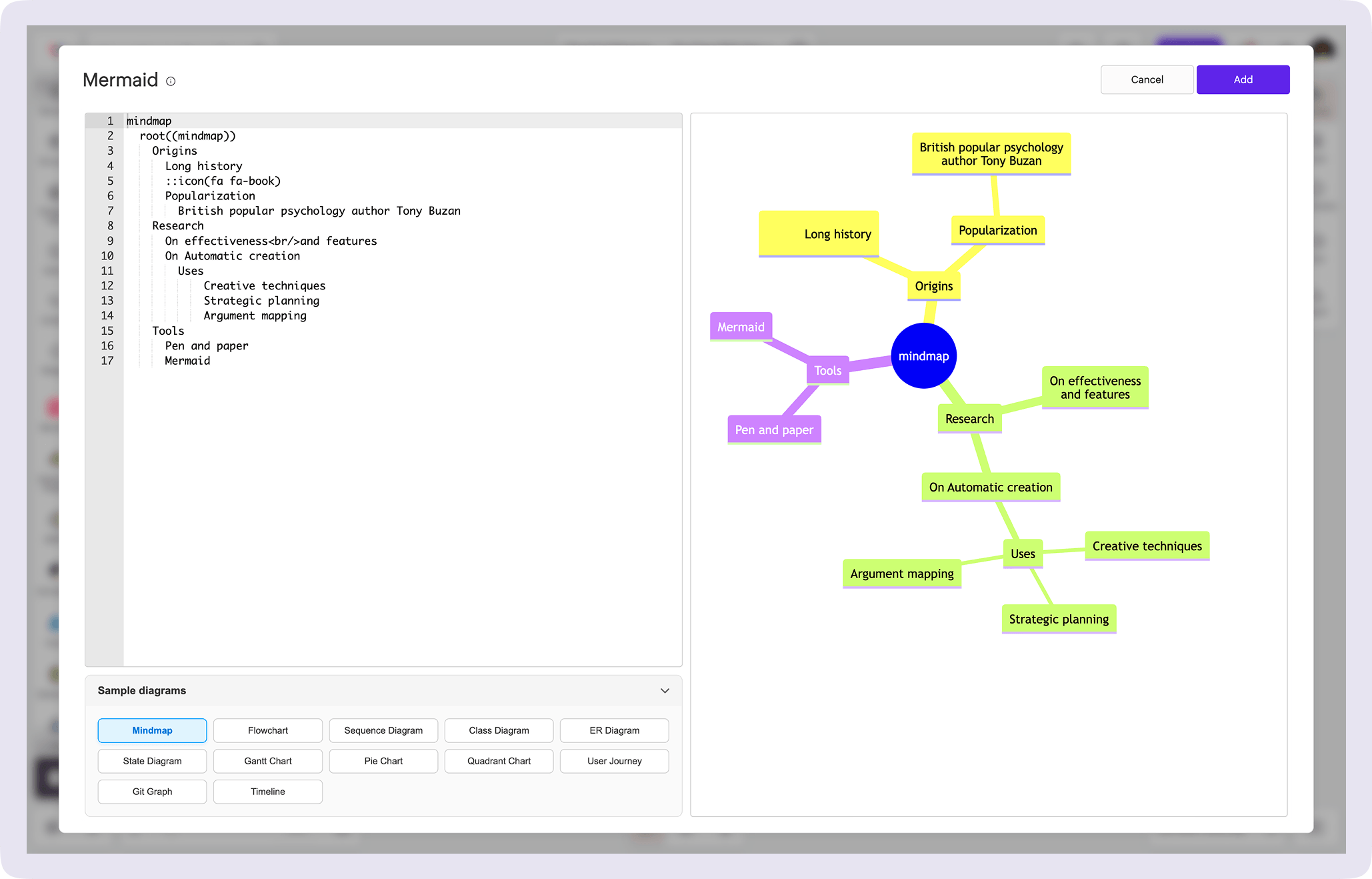The width and height of the screenshot is (1372, 879).
Task: Click the Argument mapping preview node
Action: tap(902, 574)
